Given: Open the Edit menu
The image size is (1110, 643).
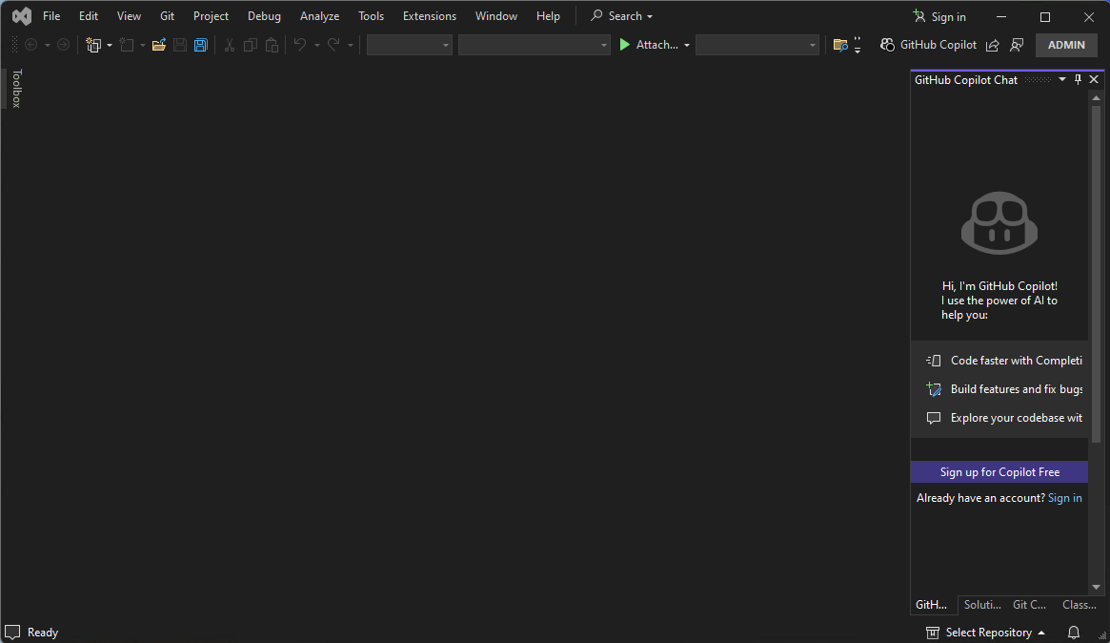Looking at the screenshot, I should 88,16.
